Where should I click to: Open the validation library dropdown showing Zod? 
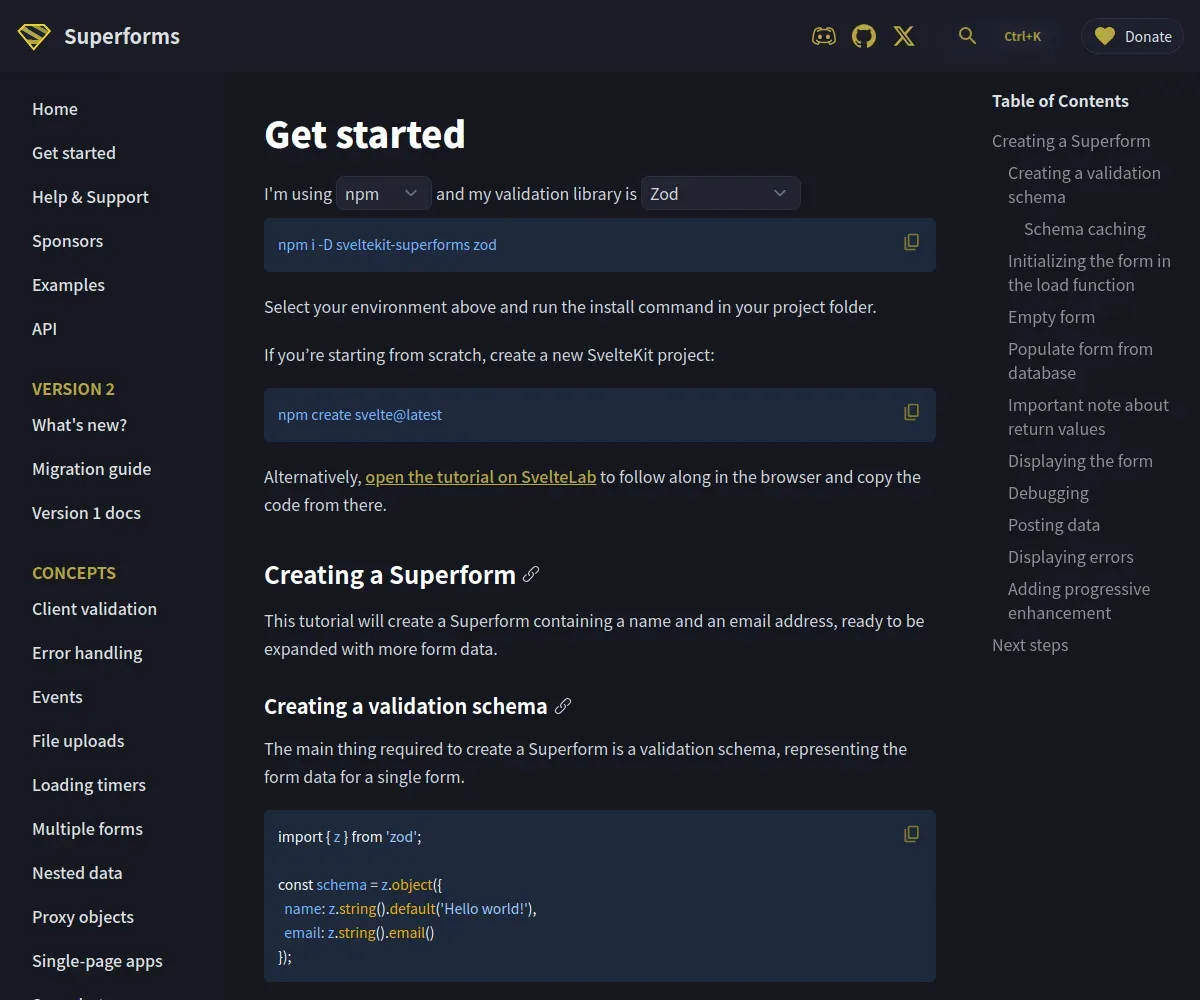click(x=721, y=194)
